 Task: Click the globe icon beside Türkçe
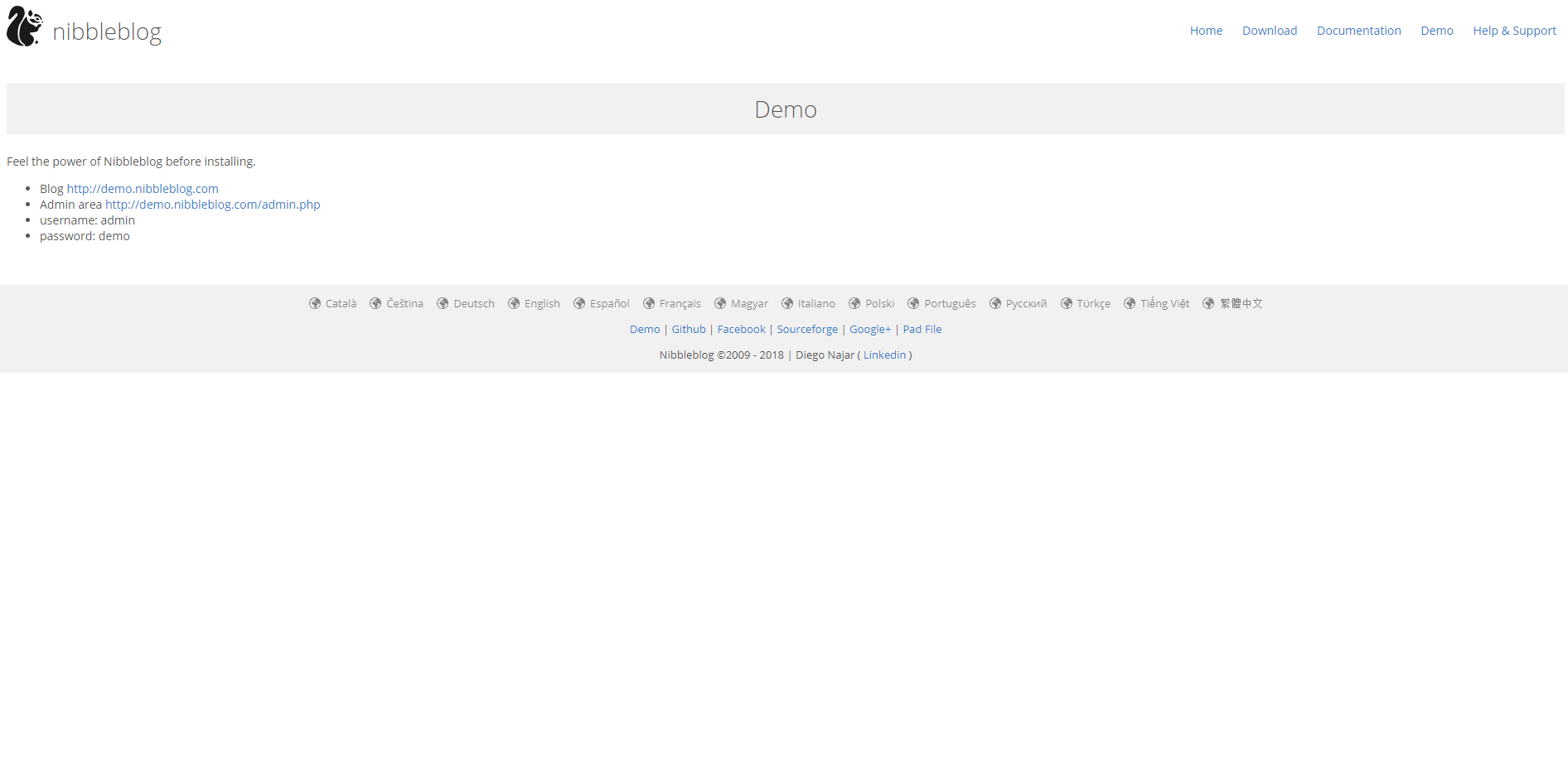tap(1067, 304)
